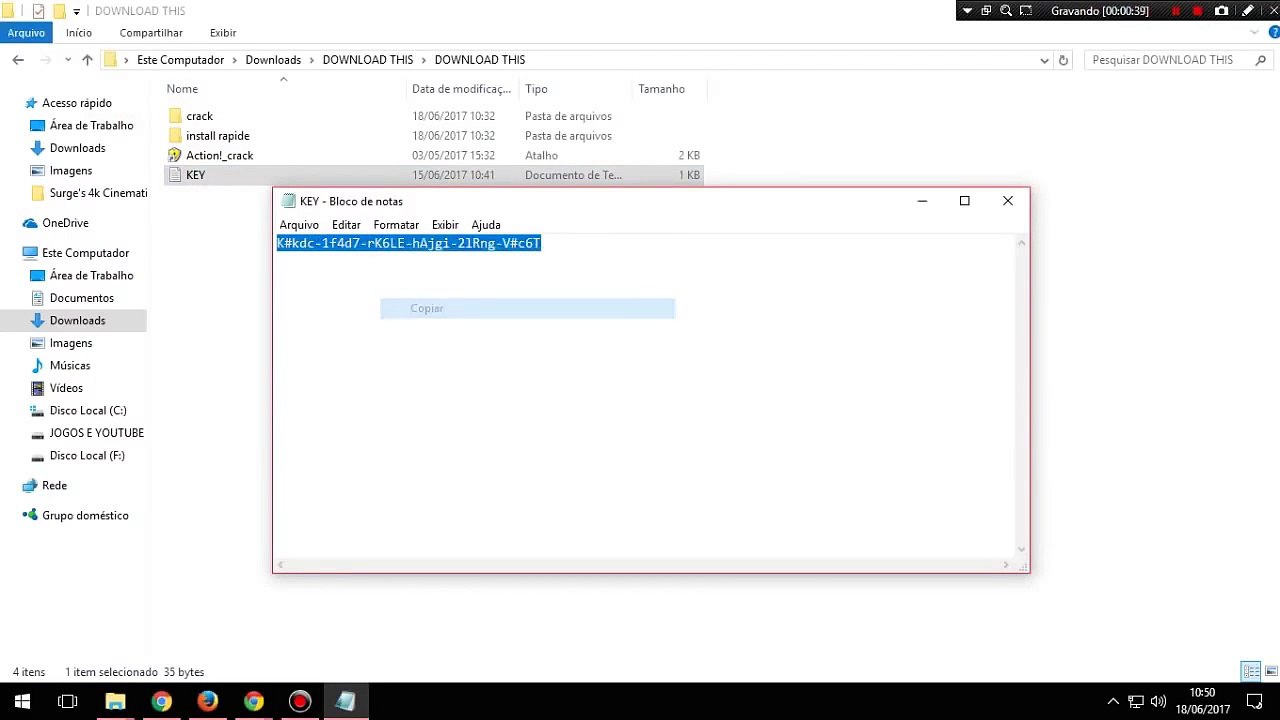This screenshot has width=1280, height=720.
Task: Sort files by the Tamanho column
Action: tap(661, 89)
